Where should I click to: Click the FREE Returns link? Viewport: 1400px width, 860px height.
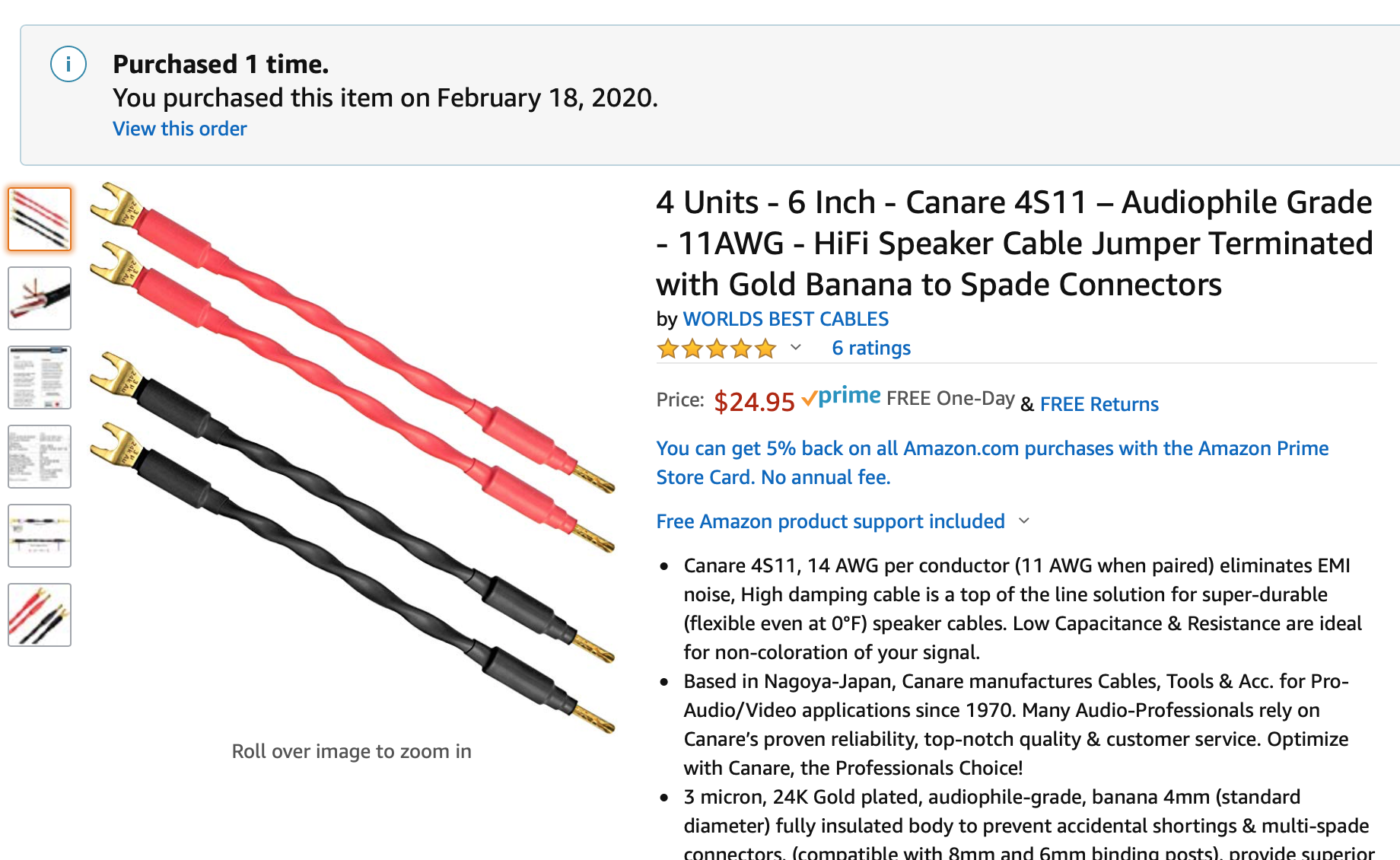pyautogui.click(x=1099, y=404)
